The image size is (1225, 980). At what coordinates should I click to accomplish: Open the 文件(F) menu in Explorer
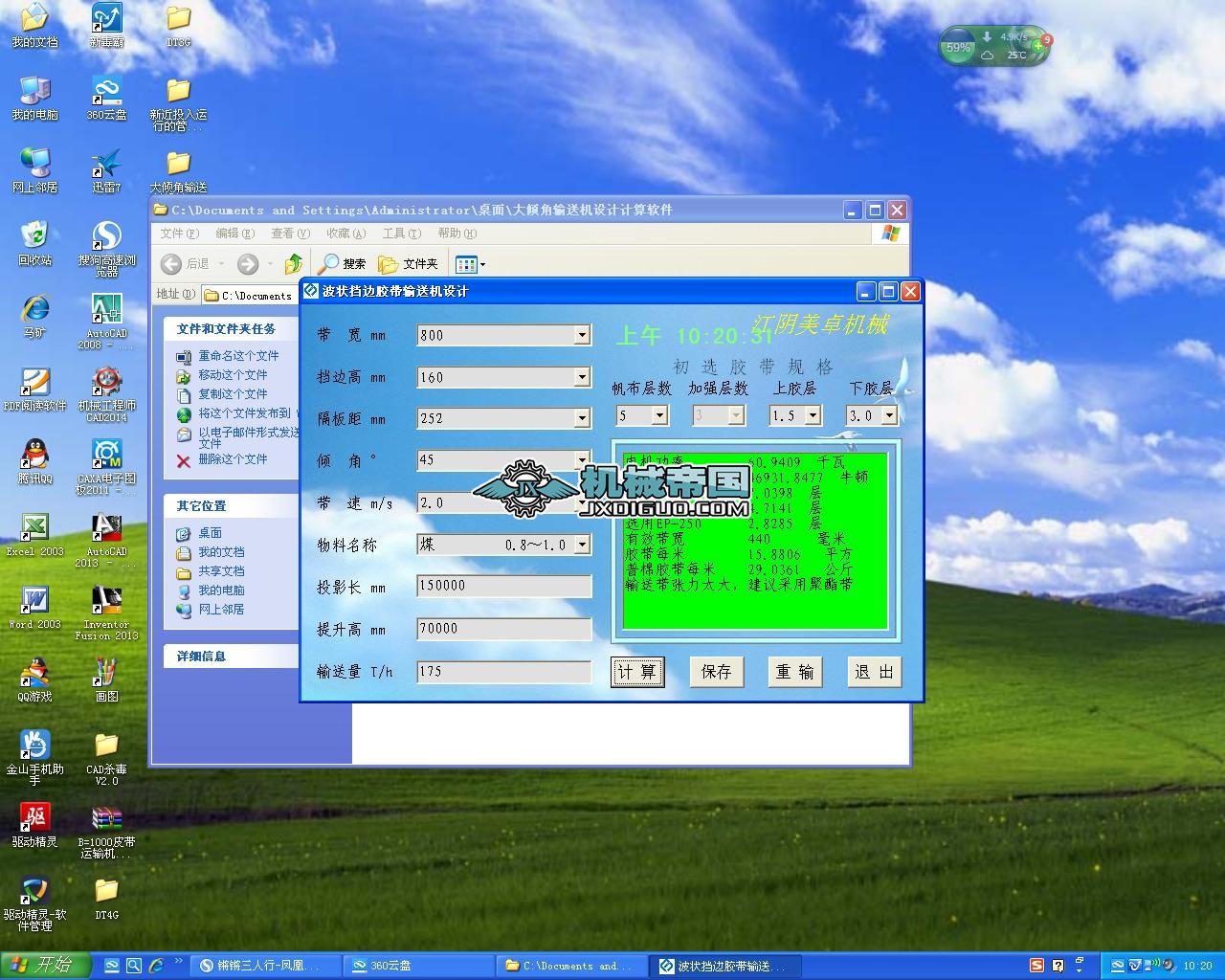179,234
